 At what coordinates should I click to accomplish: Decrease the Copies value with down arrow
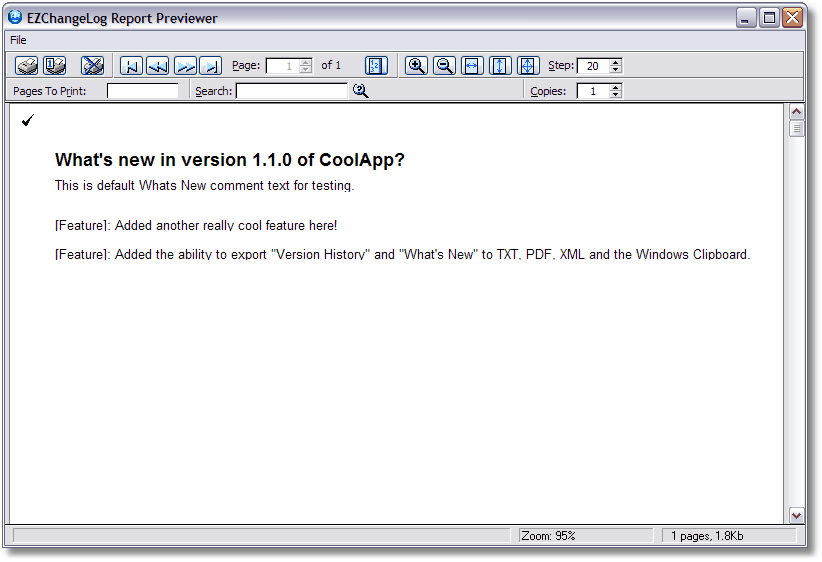tap(615, 95)
